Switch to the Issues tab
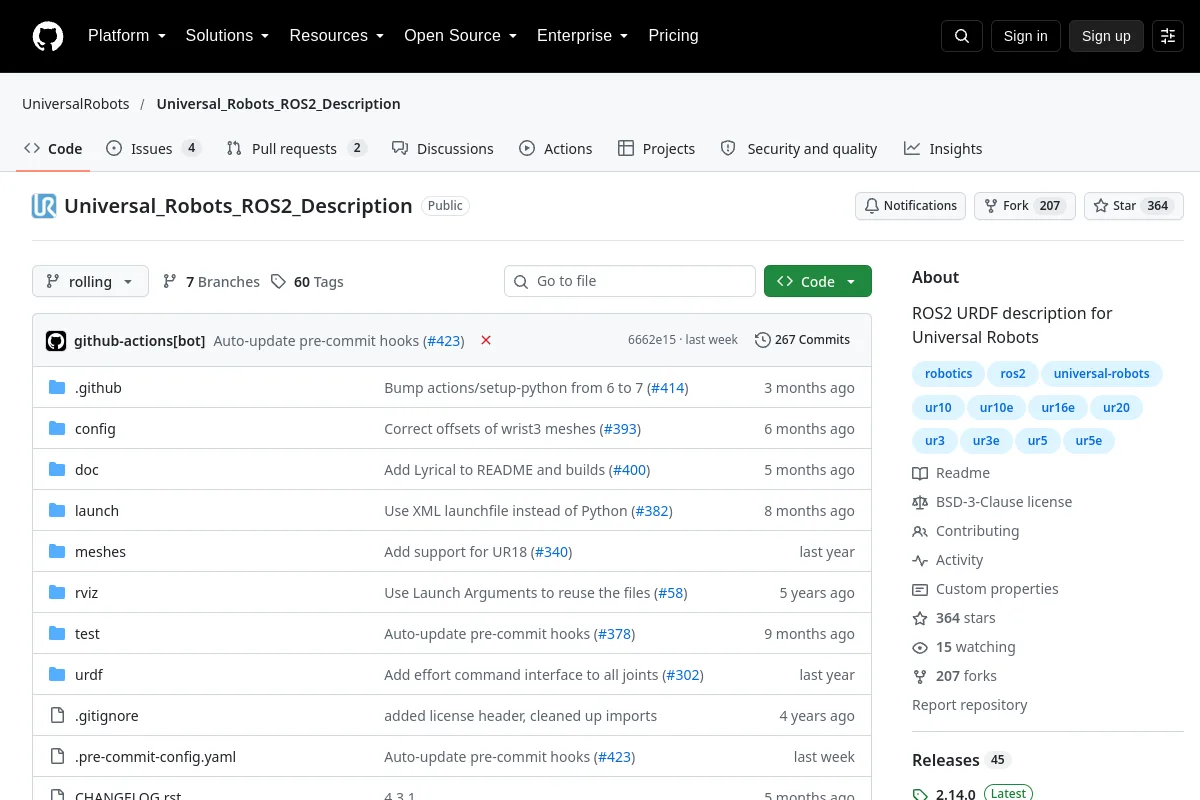 154,149
